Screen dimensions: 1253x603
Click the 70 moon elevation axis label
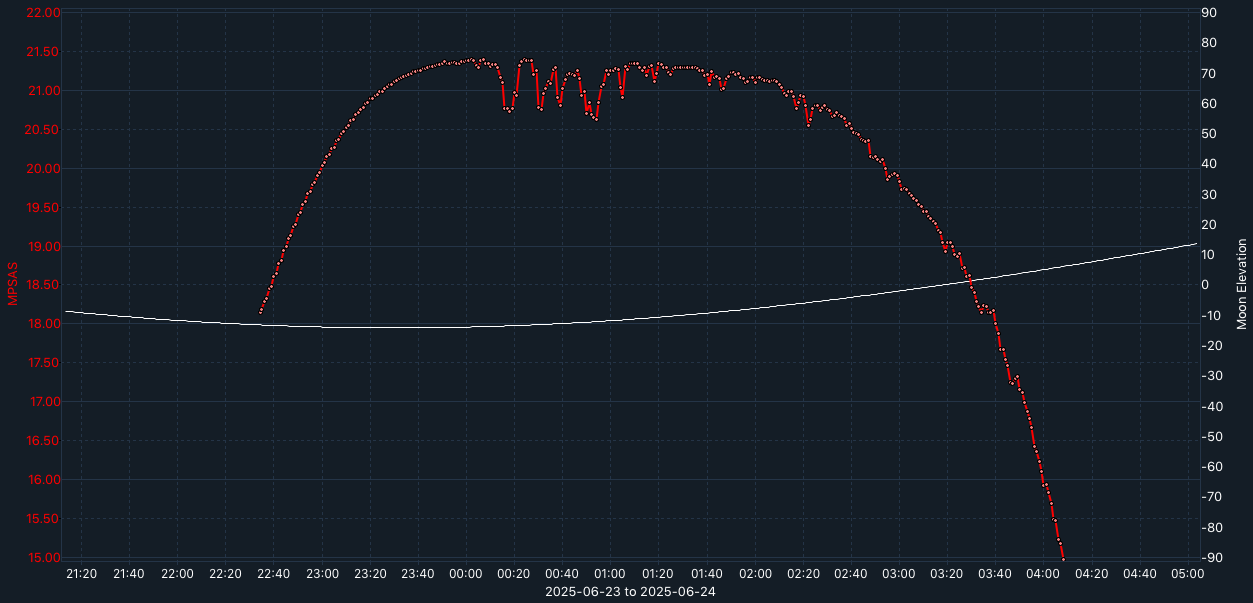1208,74
